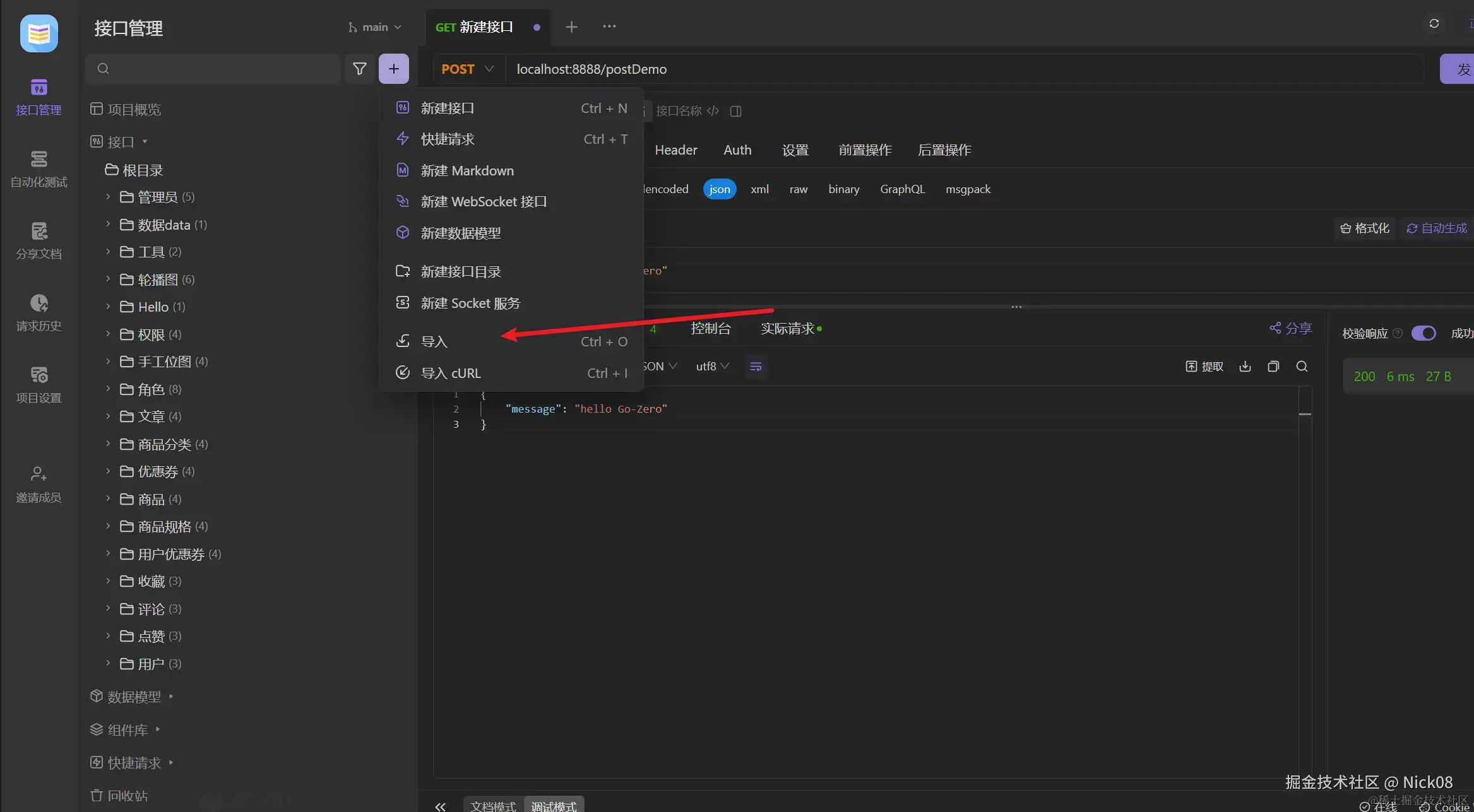Click the filter funnel icon
The width and height of the screenshot is (1474, 812).
(359, 69)
